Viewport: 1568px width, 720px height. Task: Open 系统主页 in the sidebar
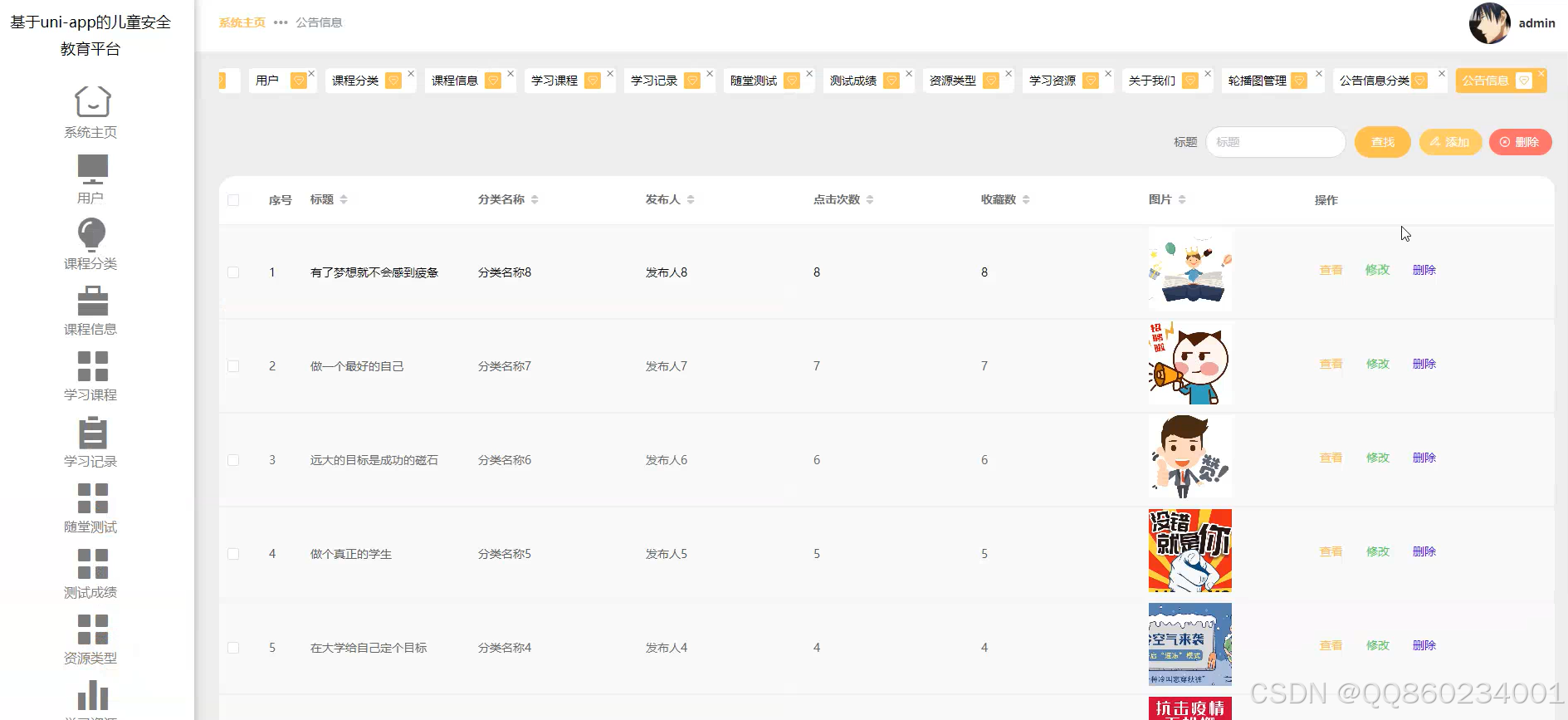[x=90, y=113]
